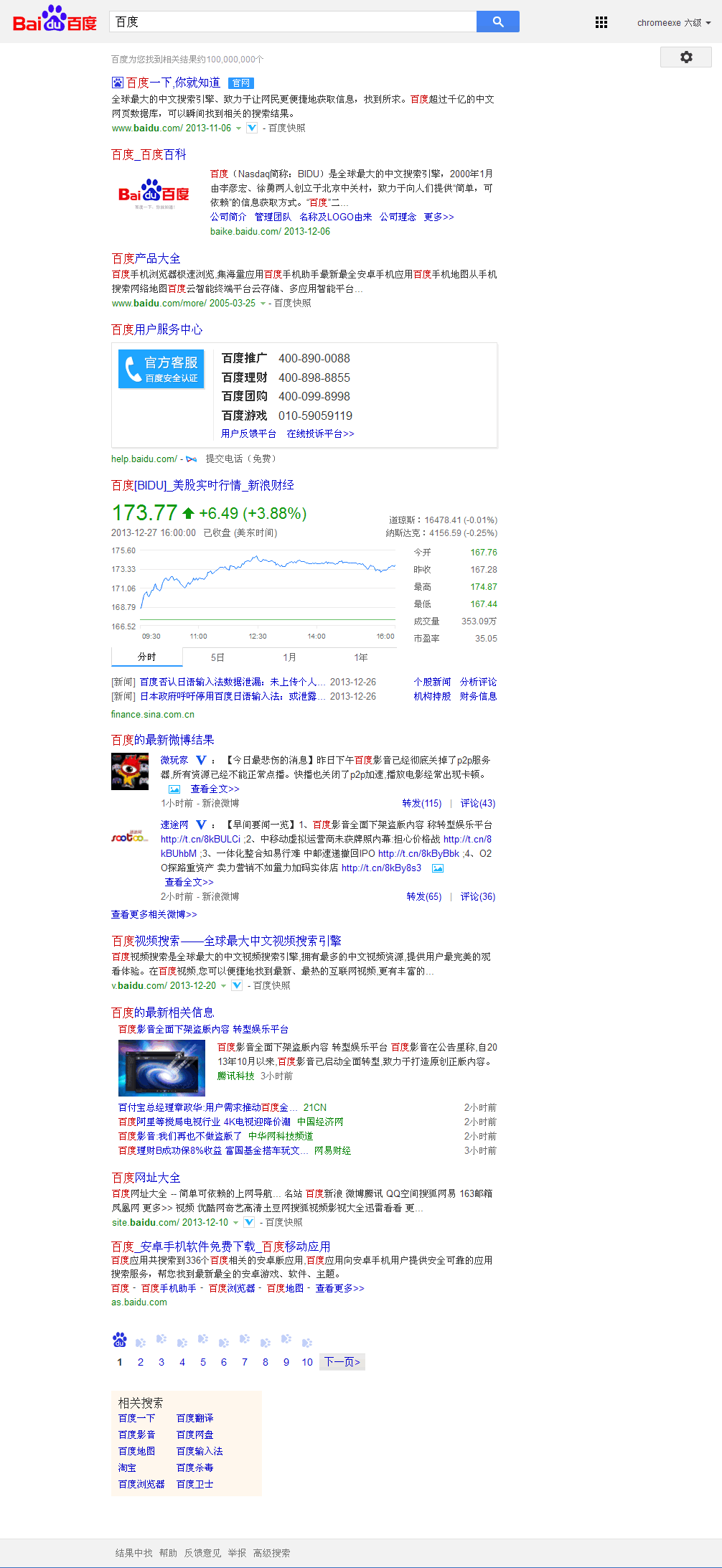
Task: Click the sootoo 速途网 logo avatar
Action: (x=130, y=837)
